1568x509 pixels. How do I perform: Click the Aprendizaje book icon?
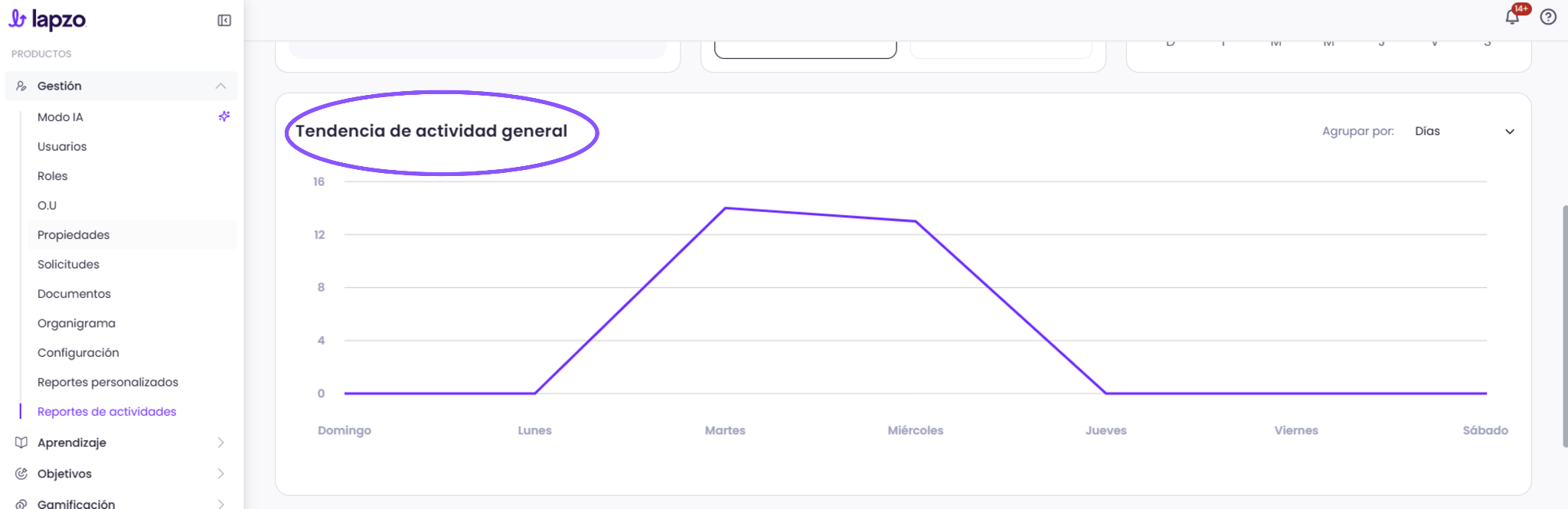(x=21, y=442)
